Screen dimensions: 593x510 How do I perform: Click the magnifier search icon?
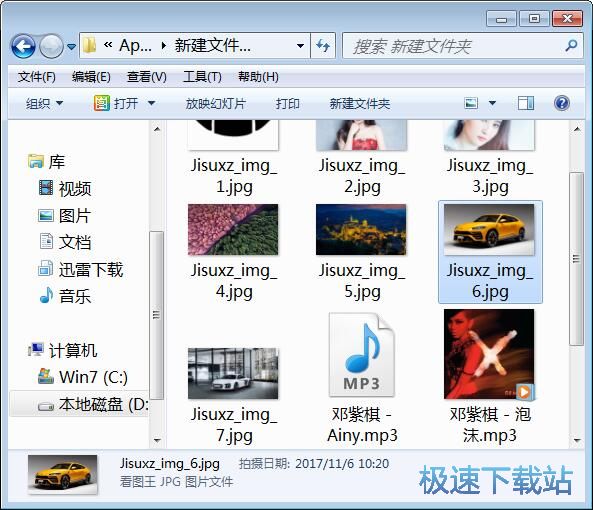click(571, 46)
